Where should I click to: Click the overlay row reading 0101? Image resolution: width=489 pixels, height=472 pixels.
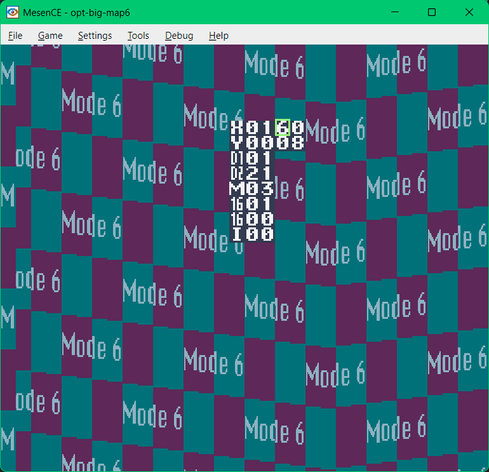click(252, 158)
